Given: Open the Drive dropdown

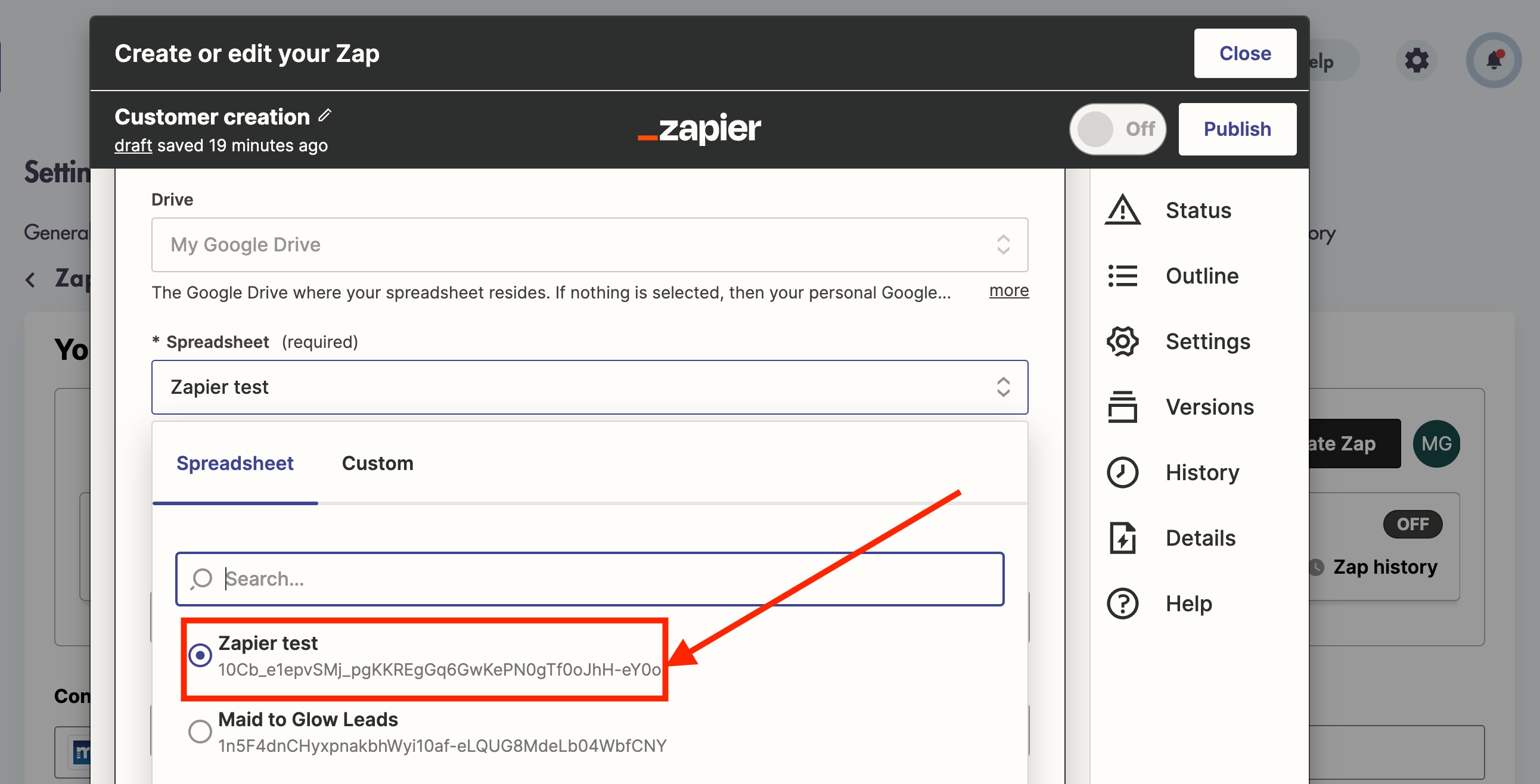Looking at the screenshot, I should [x=589, y=245].
